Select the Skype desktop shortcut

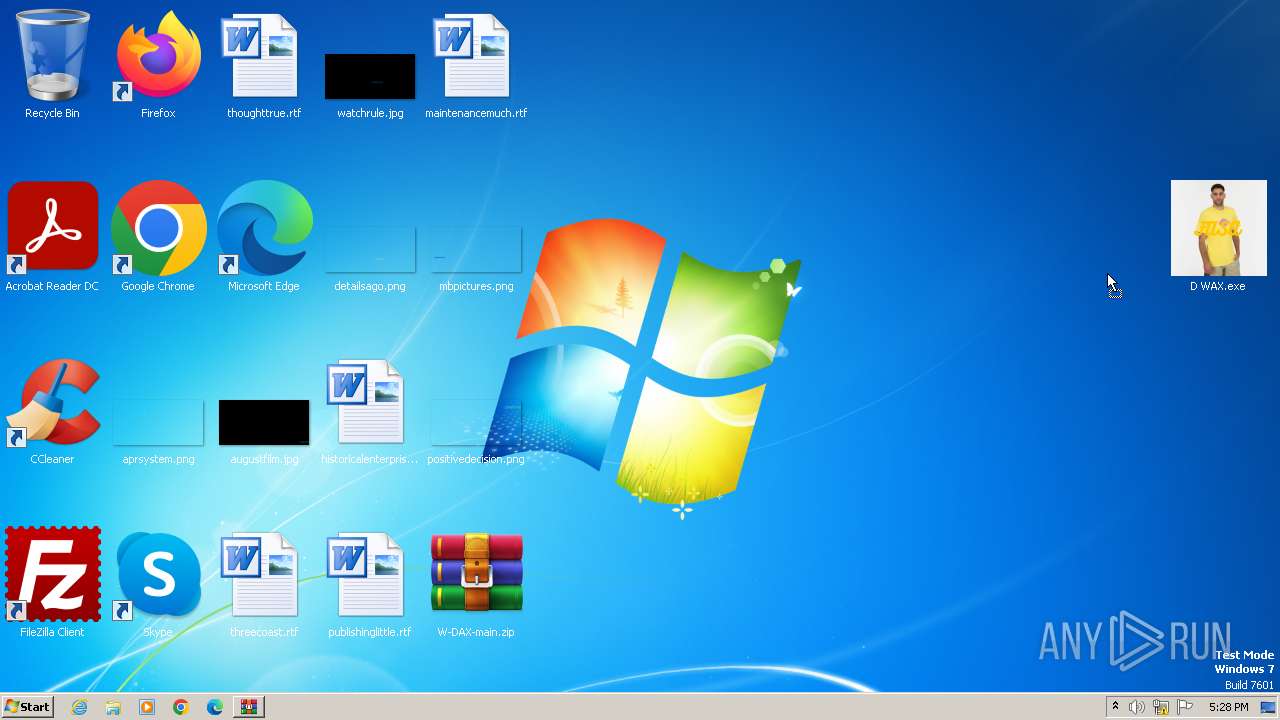pos(158,584)
